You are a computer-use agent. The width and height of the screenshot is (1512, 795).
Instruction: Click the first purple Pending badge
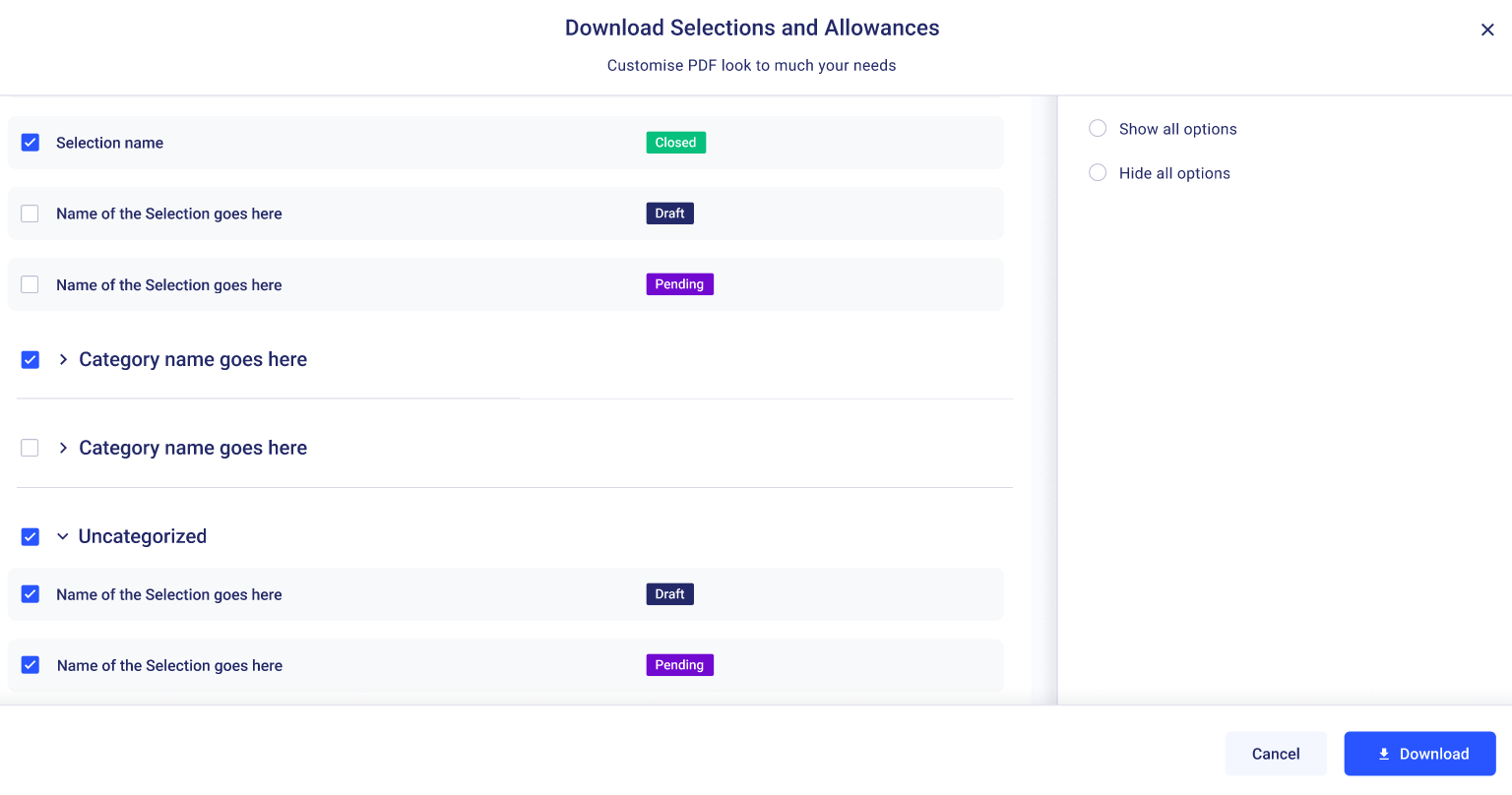[x=679, y=284]
